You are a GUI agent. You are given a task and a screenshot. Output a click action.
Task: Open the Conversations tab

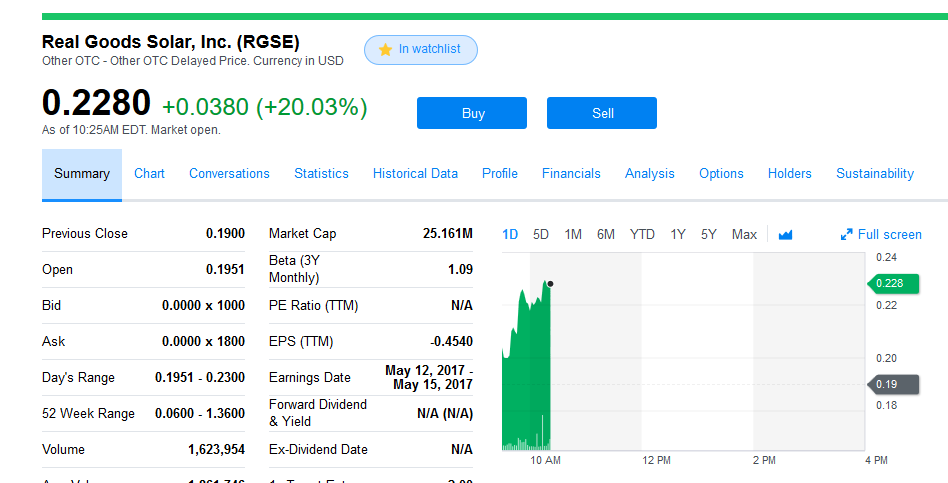pyautogui.click(x=229, y=174)
